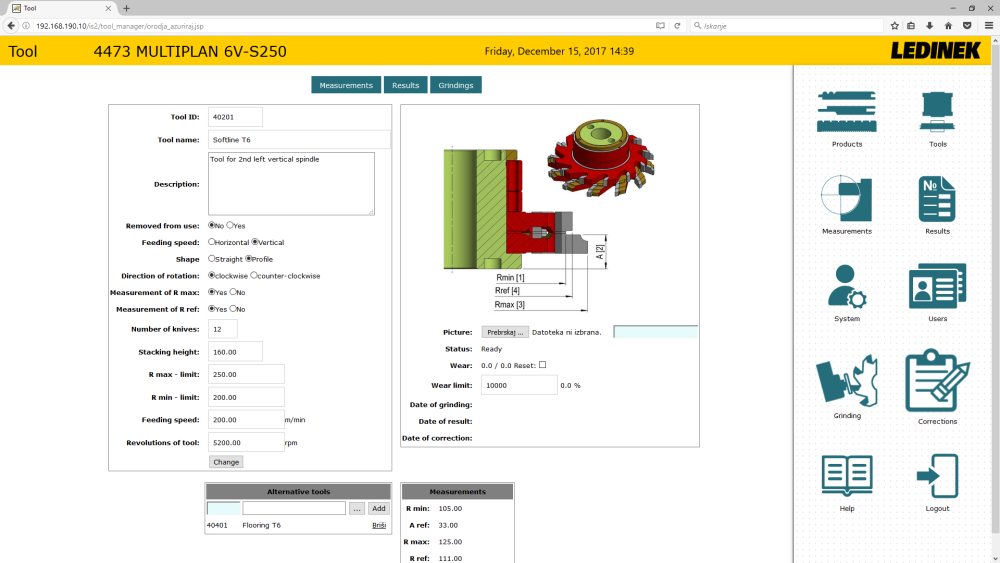The image size is (1000, 563).
Task: Click the Feeding speed value field
Action: click(x=246, y=420)
